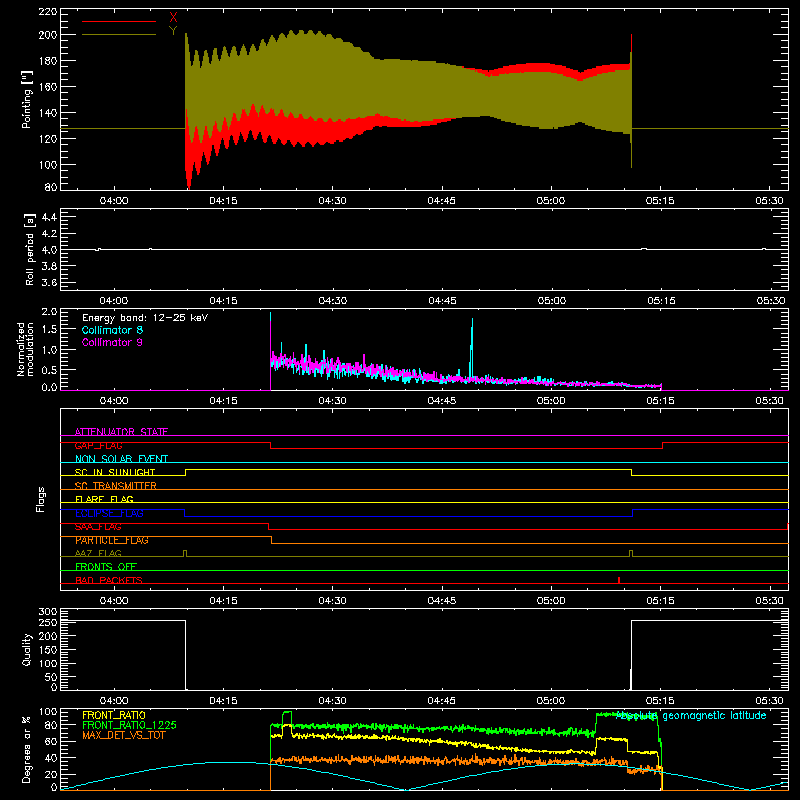
Task: Click the PARTICLE_FLAG label
Action: point(112,540)
